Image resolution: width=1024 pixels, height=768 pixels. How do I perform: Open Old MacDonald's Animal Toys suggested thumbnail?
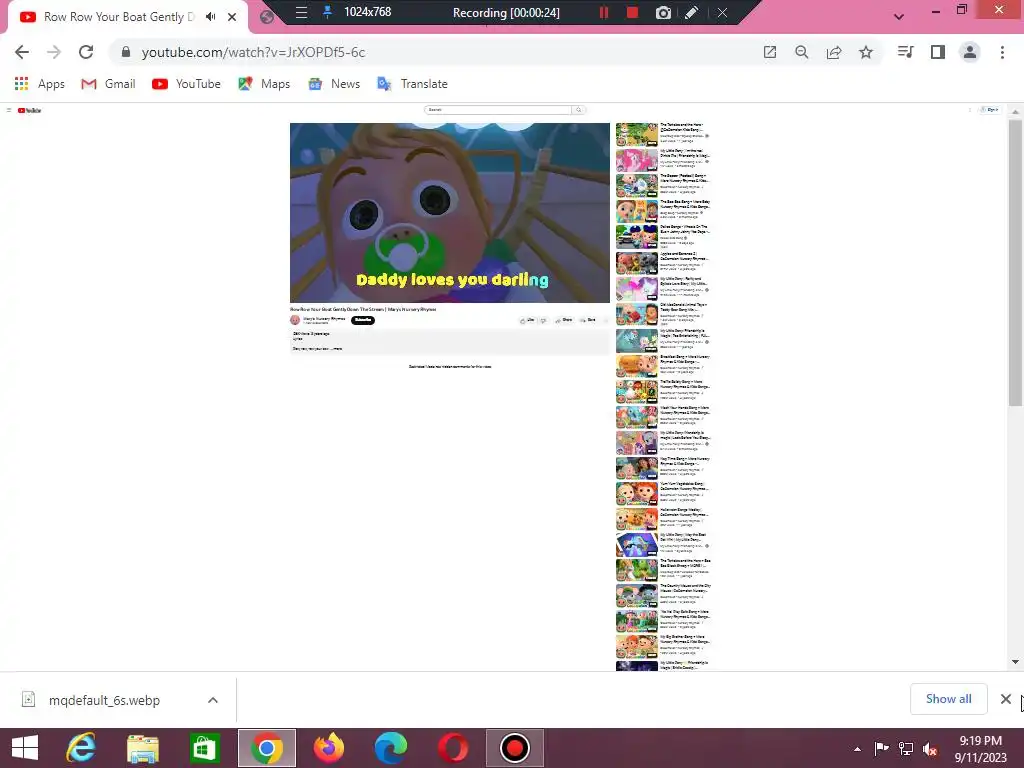(637, 315)
